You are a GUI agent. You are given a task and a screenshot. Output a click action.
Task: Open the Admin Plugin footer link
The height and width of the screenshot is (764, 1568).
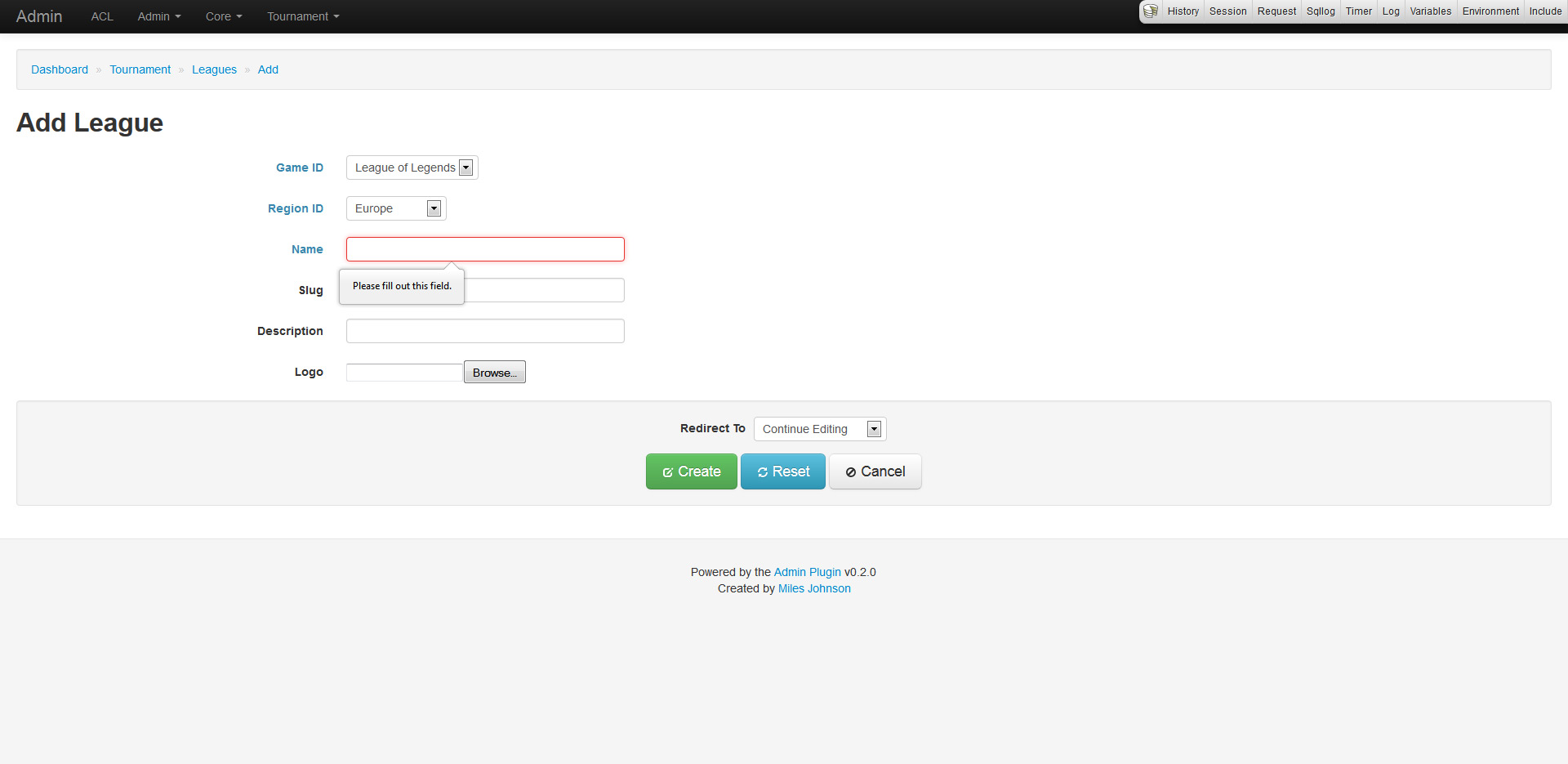(x=807, y=572)
